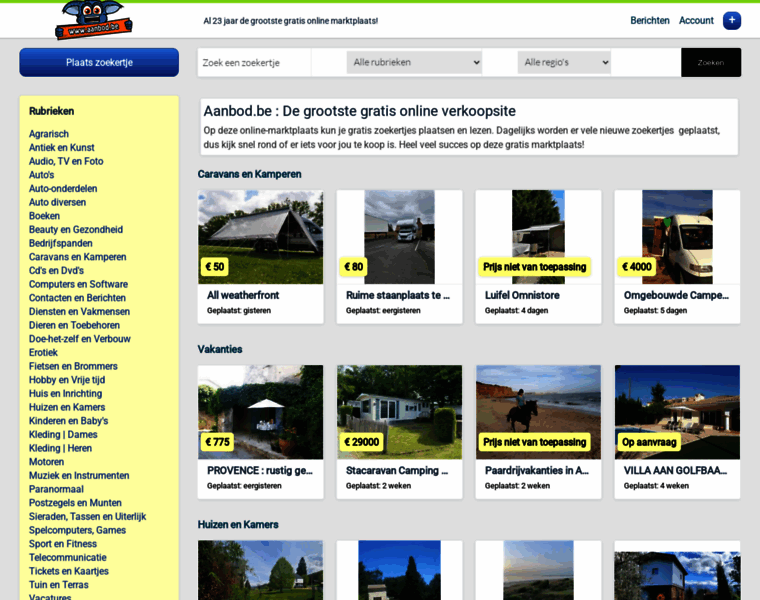Click Huizen en Kamers in sidebar
760x600 pixels.
(x=67, y=407)
